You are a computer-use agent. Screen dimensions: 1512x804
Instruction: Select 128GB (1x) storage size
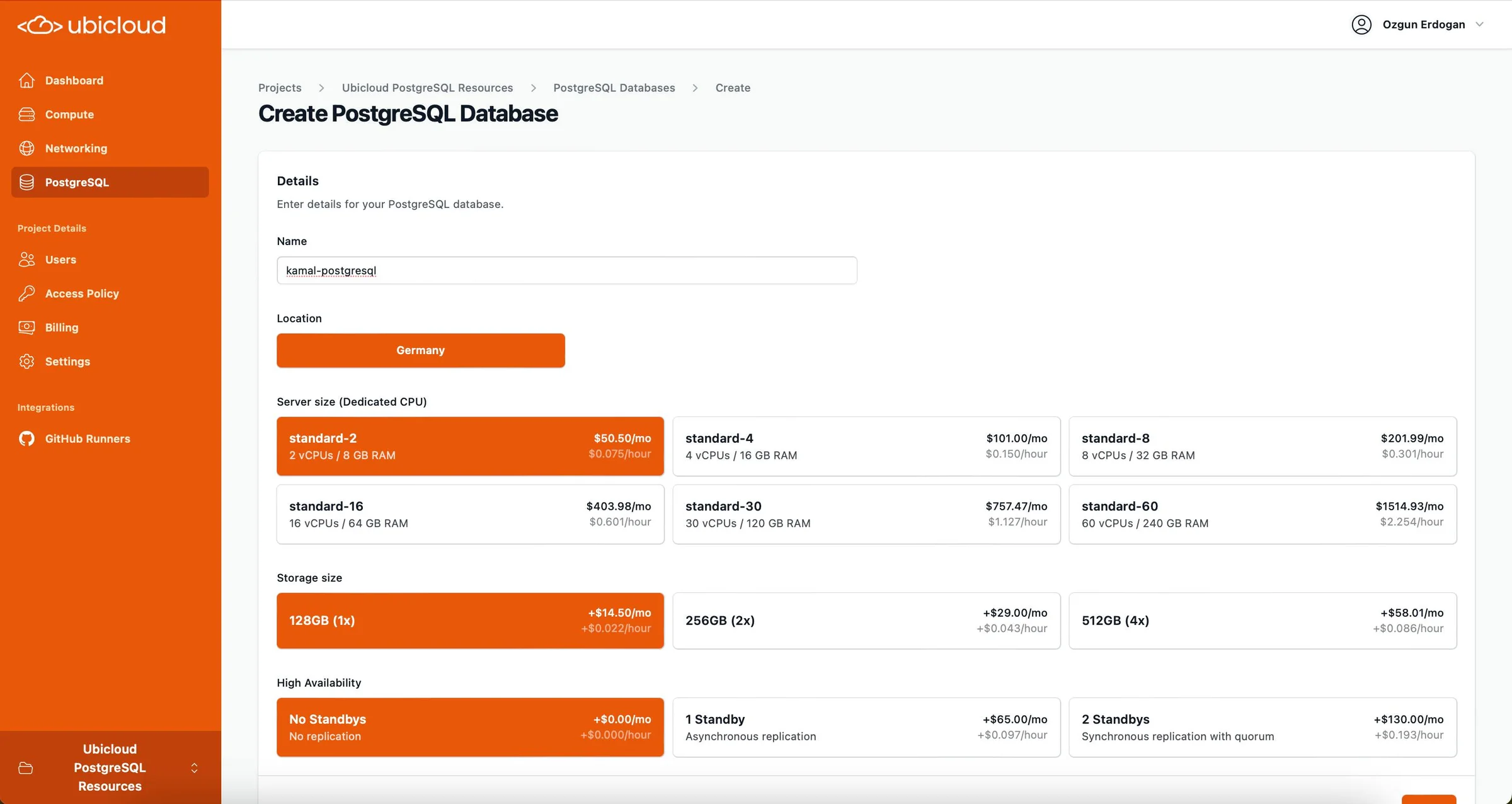click(470, 621)
